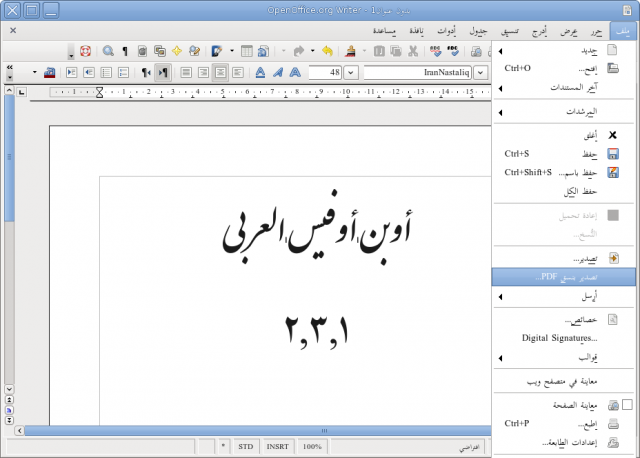Open the Help icon in the toolbar
The width and height of the screenshot is (640, 458).
[x=85, y=51]
